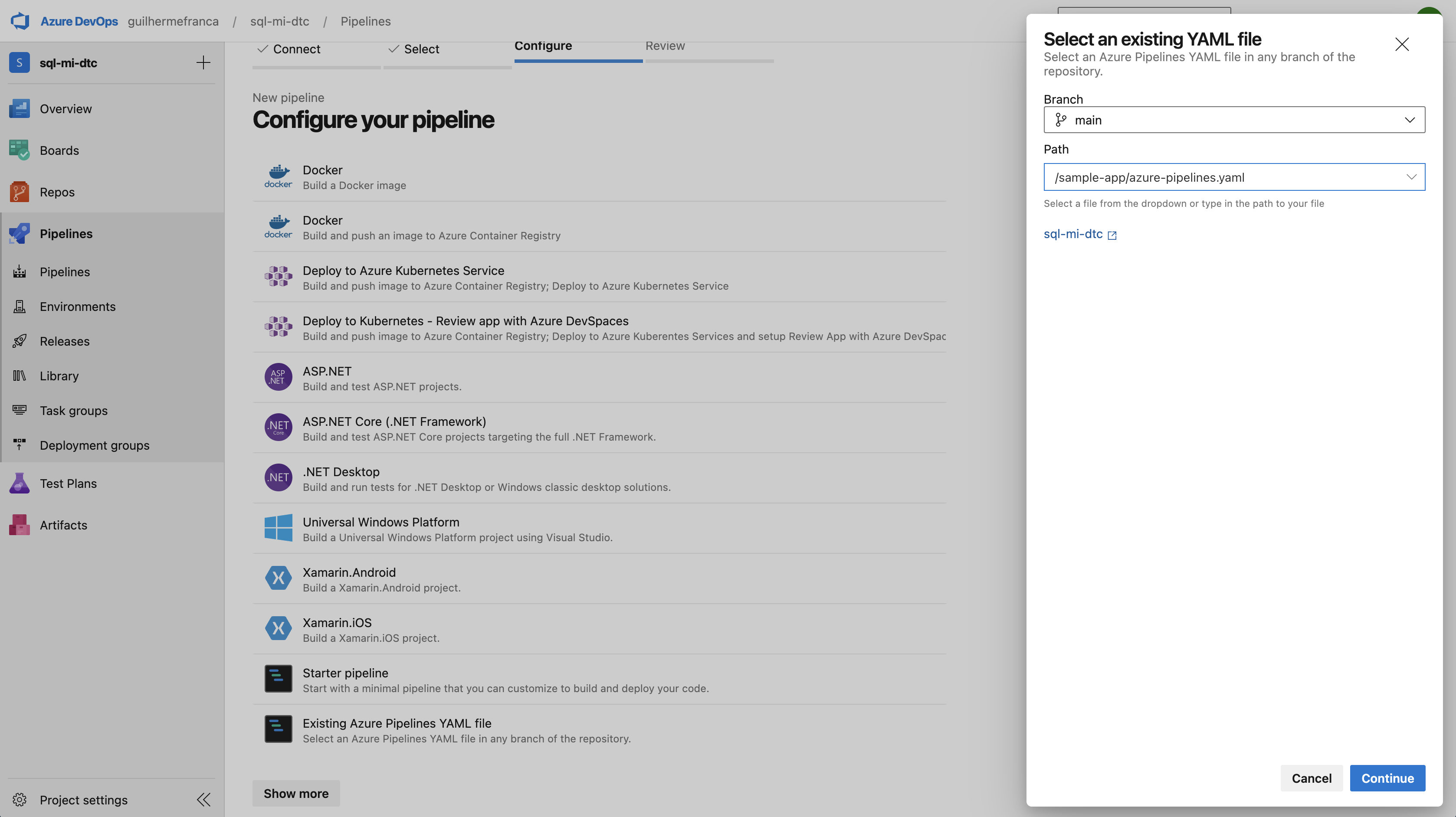The width and height of the screenshot is (1456, 817).
Task: Open Releases rocket icon item
Action: (x=19, y=341)
